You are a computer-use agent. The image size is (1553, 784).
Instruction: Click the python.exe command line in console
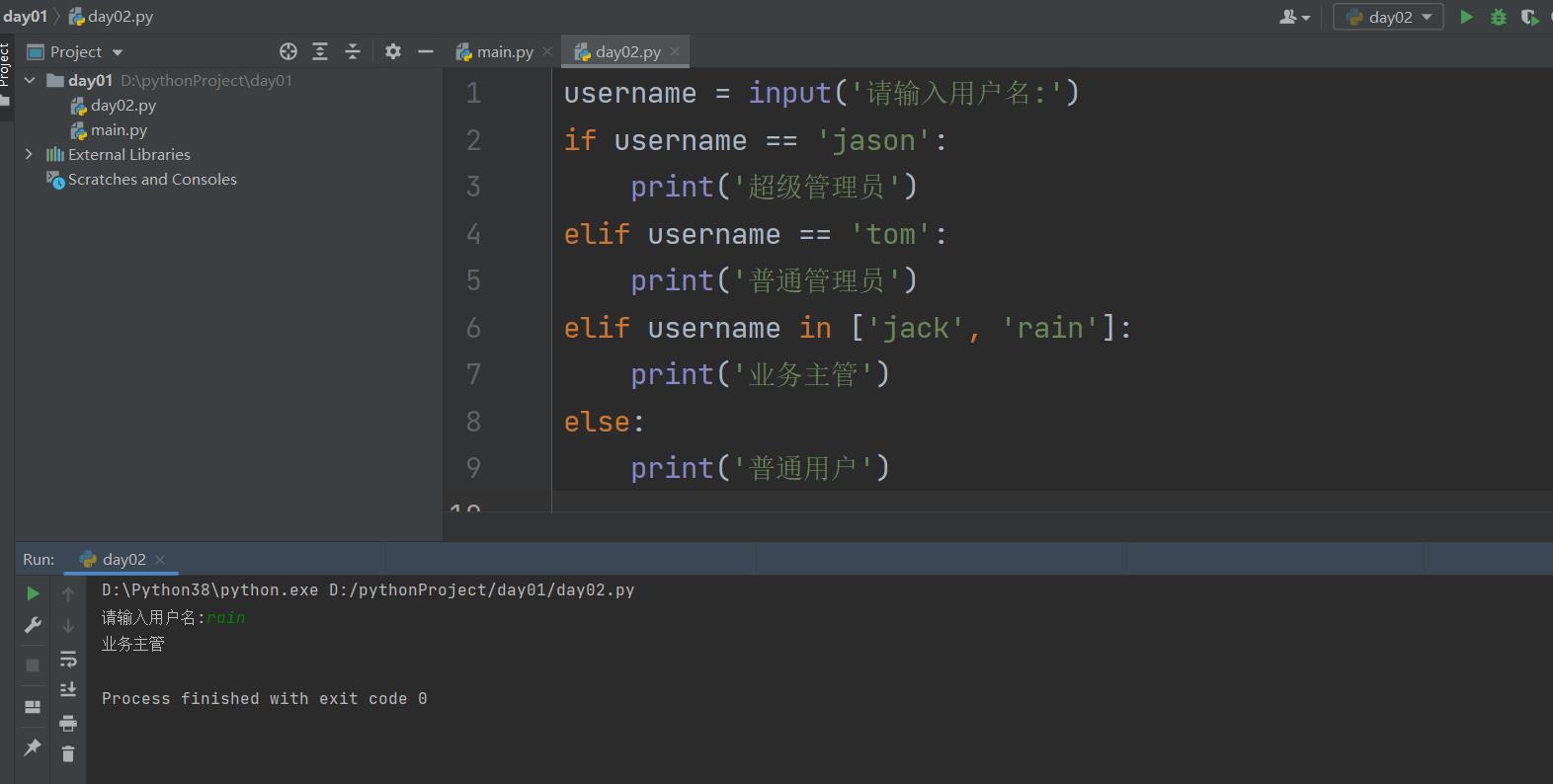(368, 589)
